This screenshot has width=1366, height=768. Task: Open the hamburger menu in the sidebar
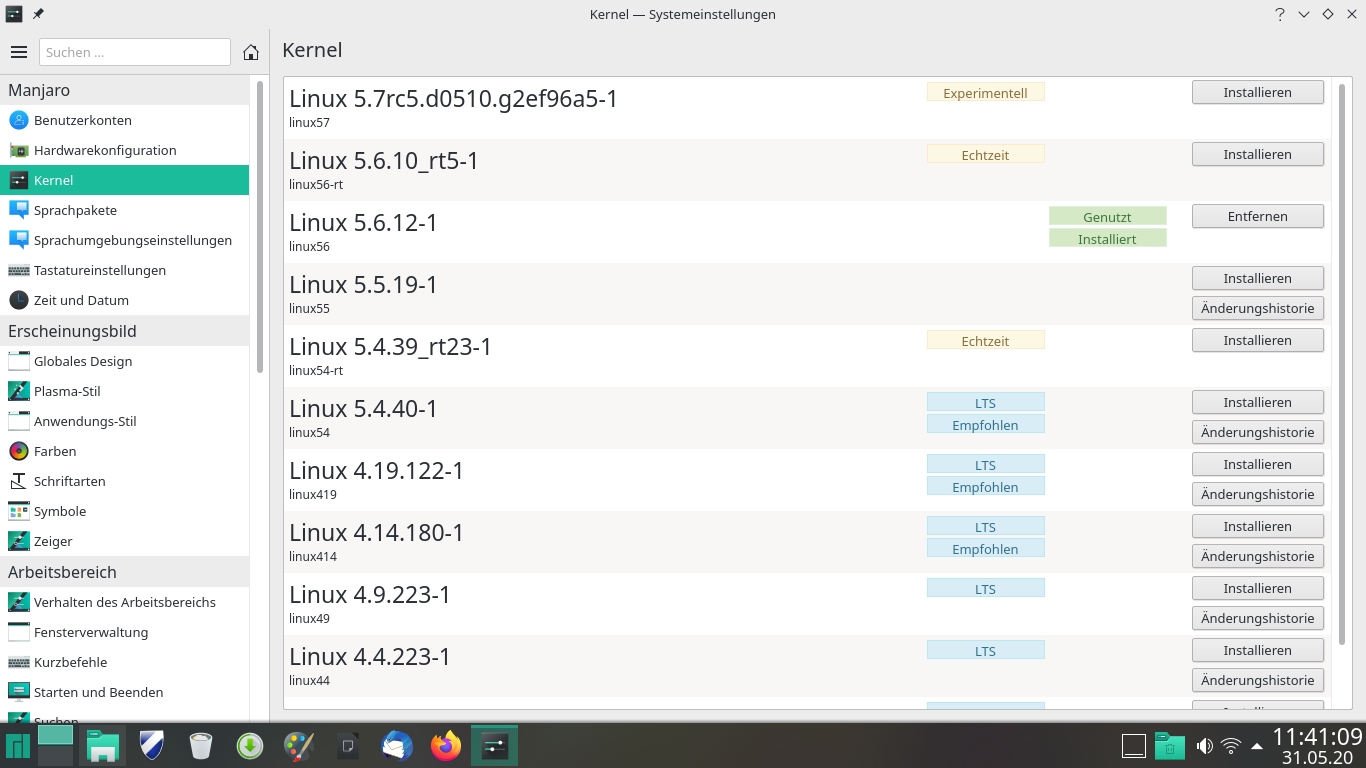pos(19,52)
